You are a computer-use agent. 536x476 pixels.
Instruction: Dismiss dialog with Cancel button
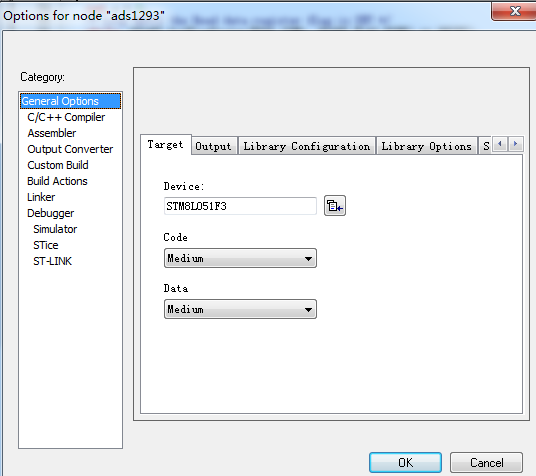[x=486, y=462]
